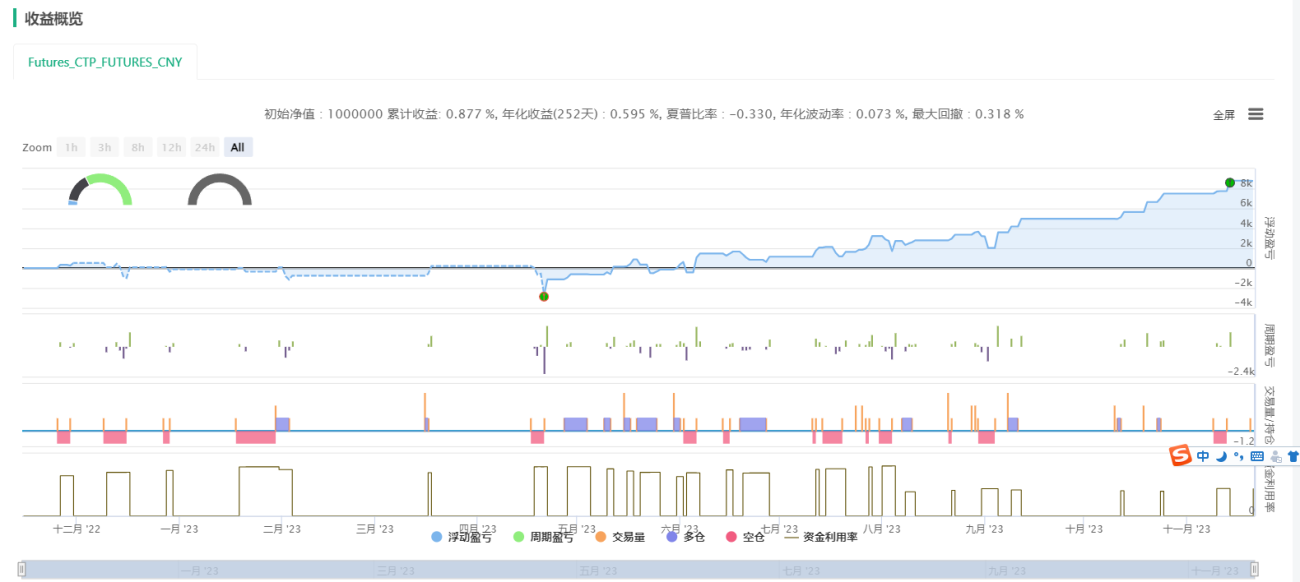The height and width of the screenshot is (582, 1300).
Task: Click the green maximum marker on chart
Action: tap(1230, 183)
